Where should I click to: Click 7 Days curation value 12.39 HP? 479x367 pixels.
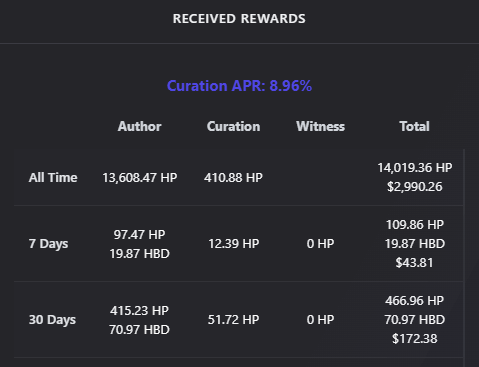pos(233,244)
